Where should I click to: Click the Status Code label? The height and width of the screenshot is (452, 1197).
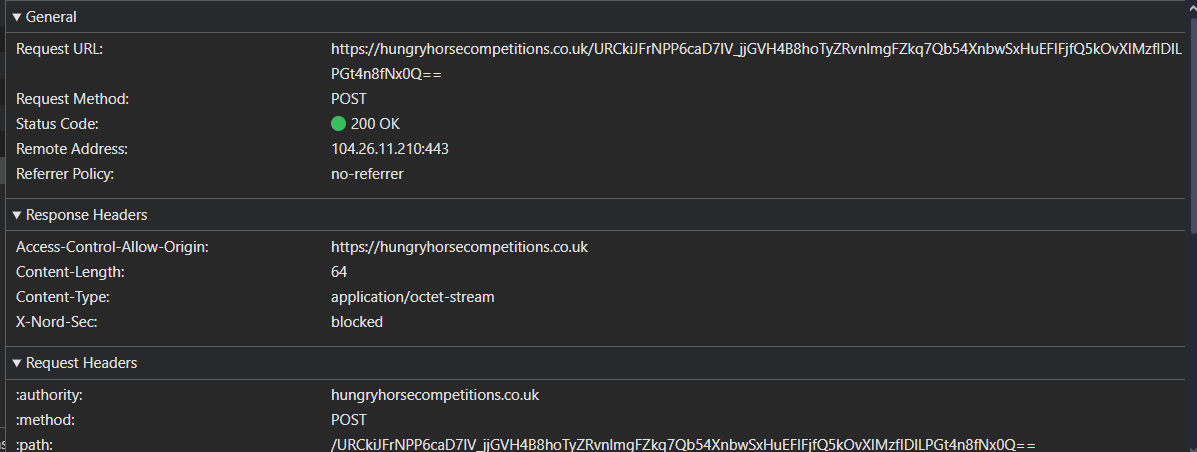click(x=58, y=124)
